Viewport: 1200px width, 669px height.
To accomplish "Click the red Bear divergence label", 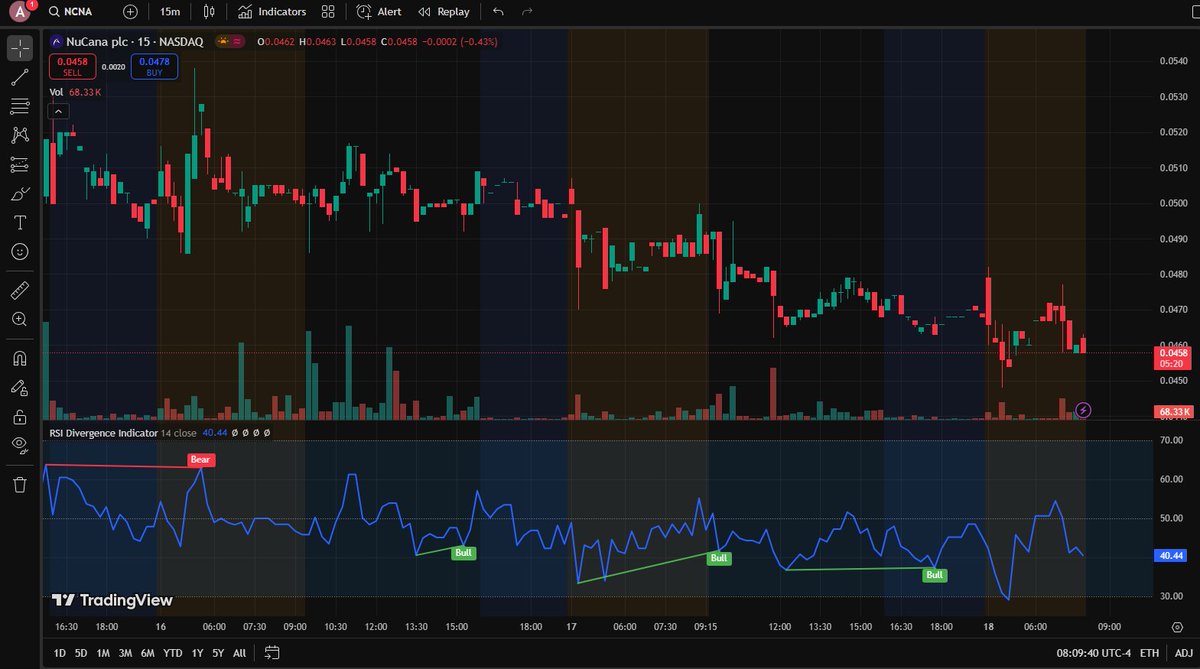I will pyautogui.click(x=200, y=460).
